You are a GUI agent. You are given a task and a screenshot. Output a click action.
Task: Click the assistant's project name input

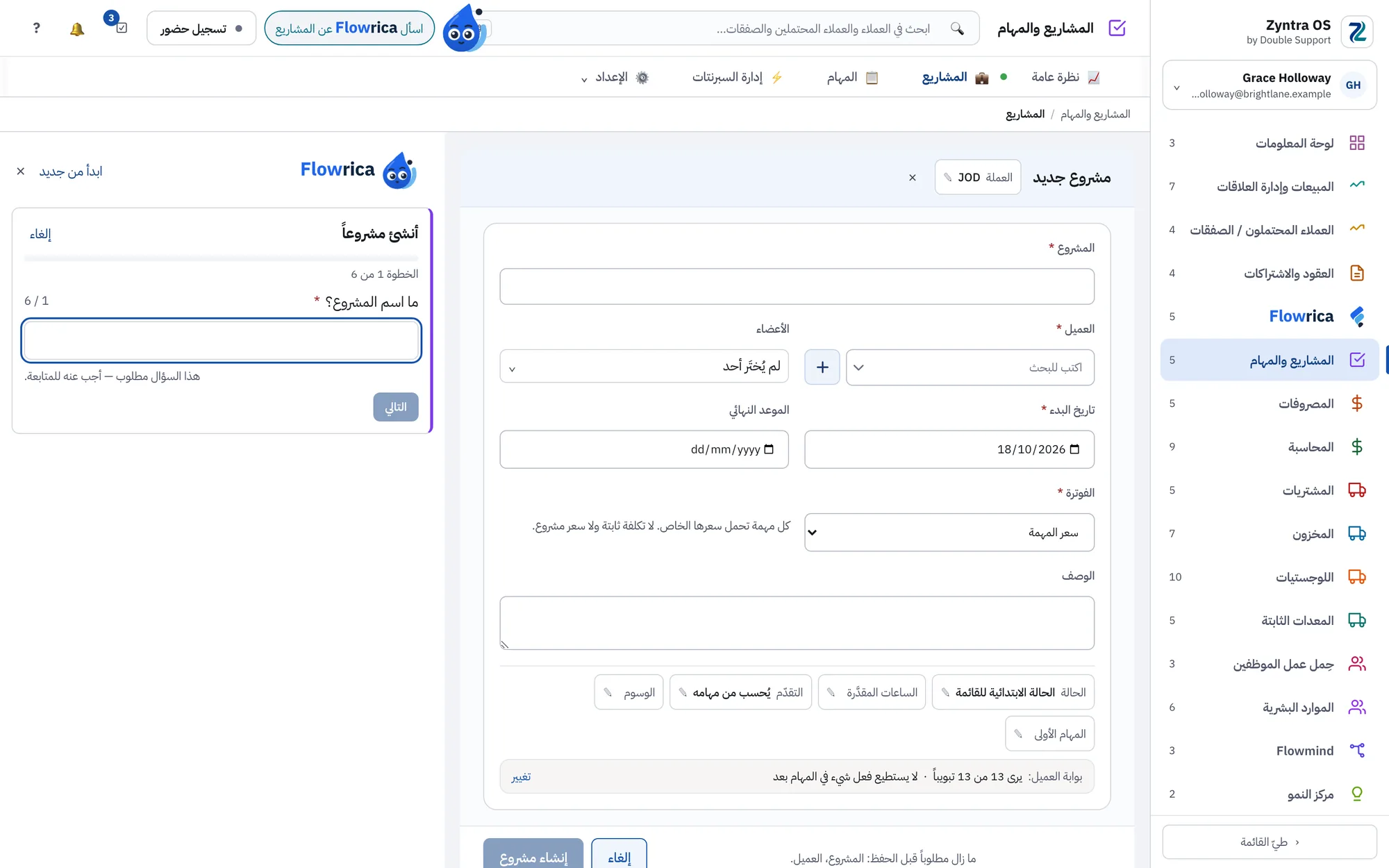pyautogui.click(x=221, y=340)
